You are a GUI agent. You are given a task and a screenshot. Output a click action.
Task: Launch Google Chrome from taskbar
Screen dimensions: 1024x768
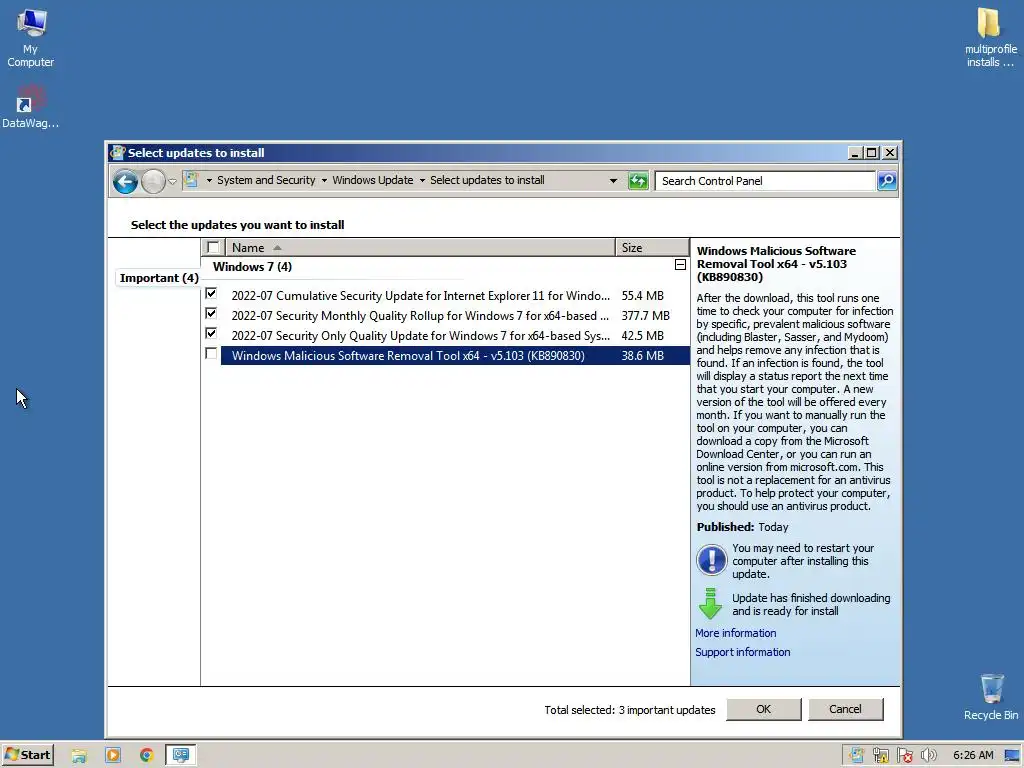[x=146, y=756]
